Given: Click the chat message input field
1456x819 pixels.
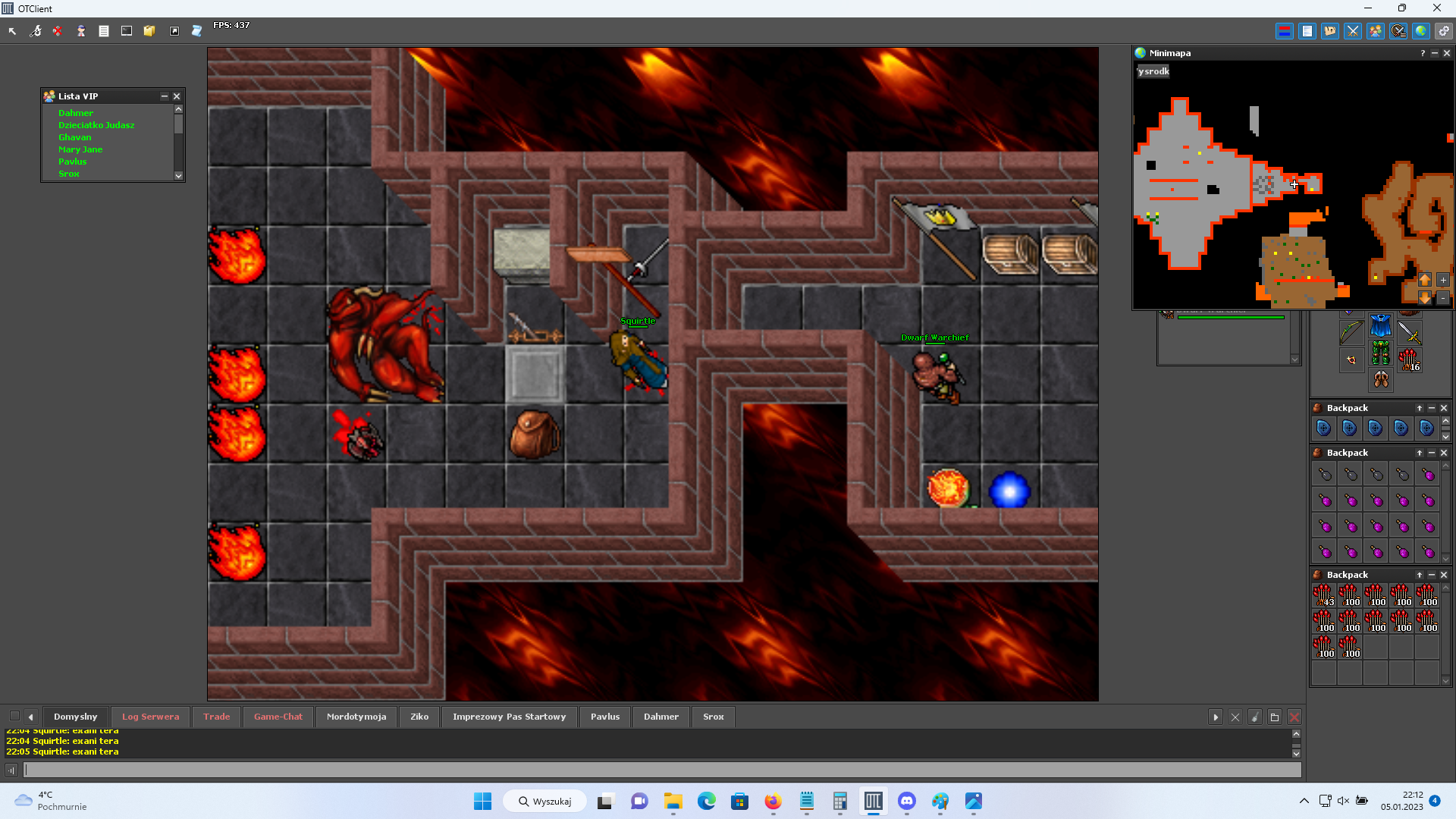Looking at the screenshot, I should (663, 770).
